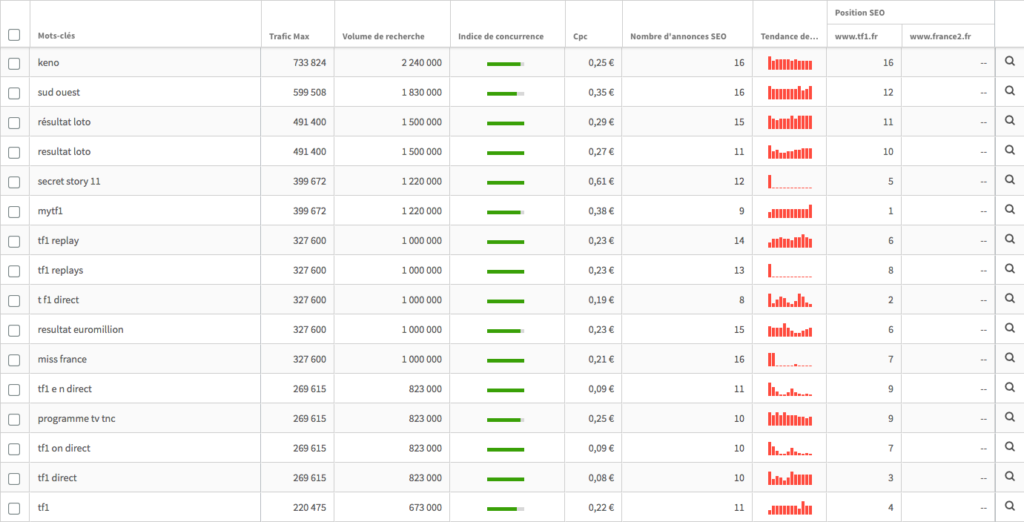
Task: Click the www.tf1.fr column header
Action: [856, 37]
